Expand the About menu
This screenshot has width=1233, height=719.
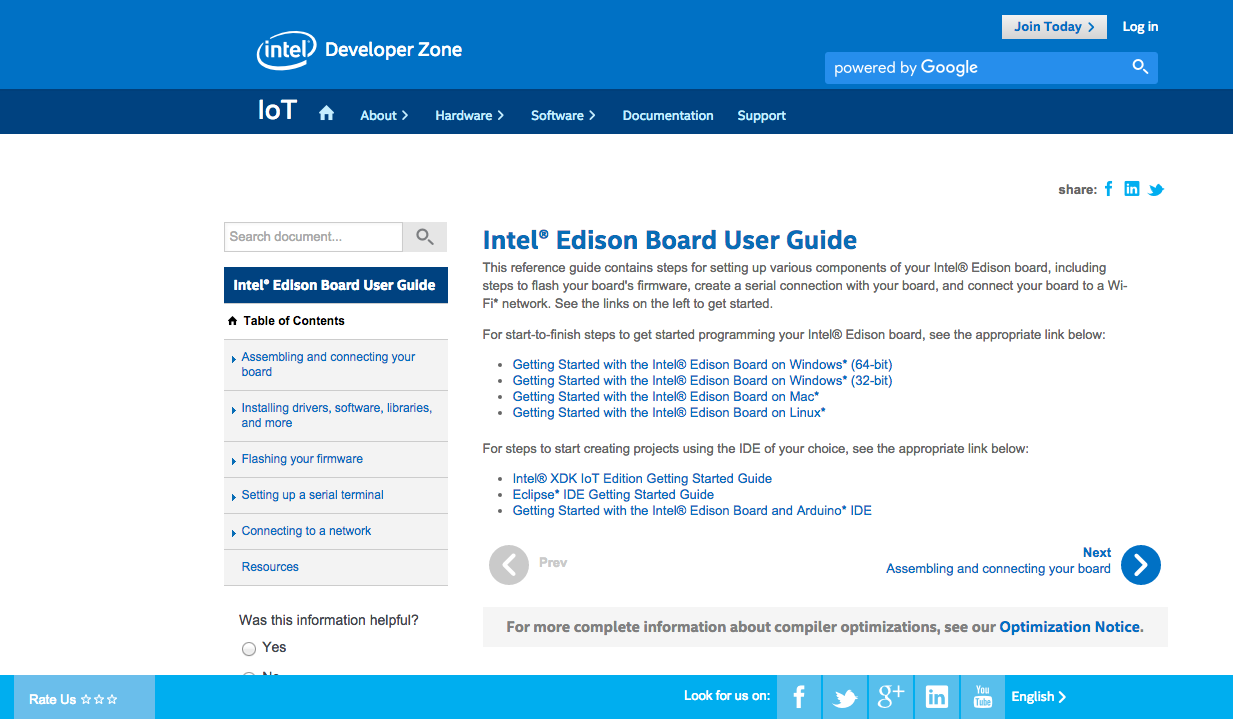point(384,116)
